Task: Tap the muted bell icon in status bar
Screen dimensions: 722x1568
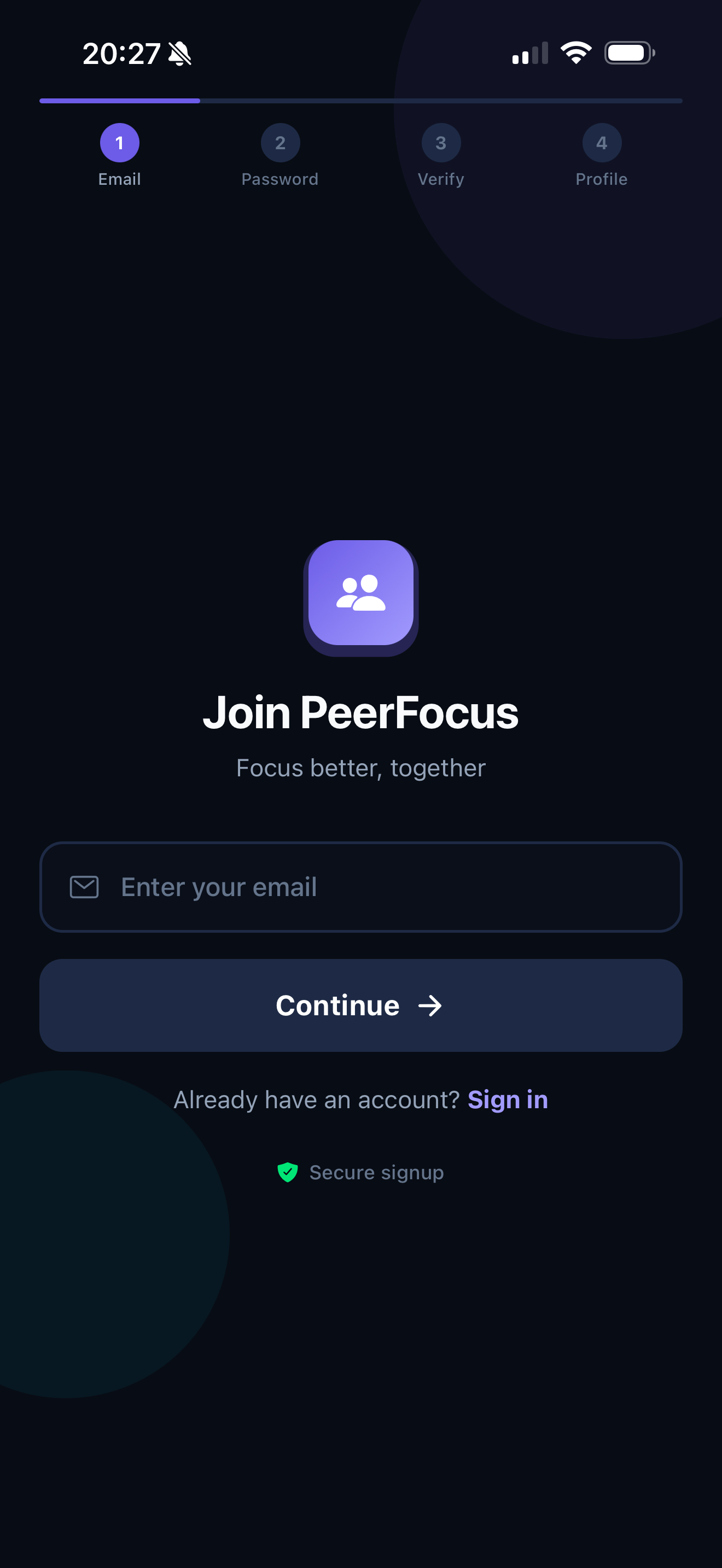Action: (x=179, y=54)
